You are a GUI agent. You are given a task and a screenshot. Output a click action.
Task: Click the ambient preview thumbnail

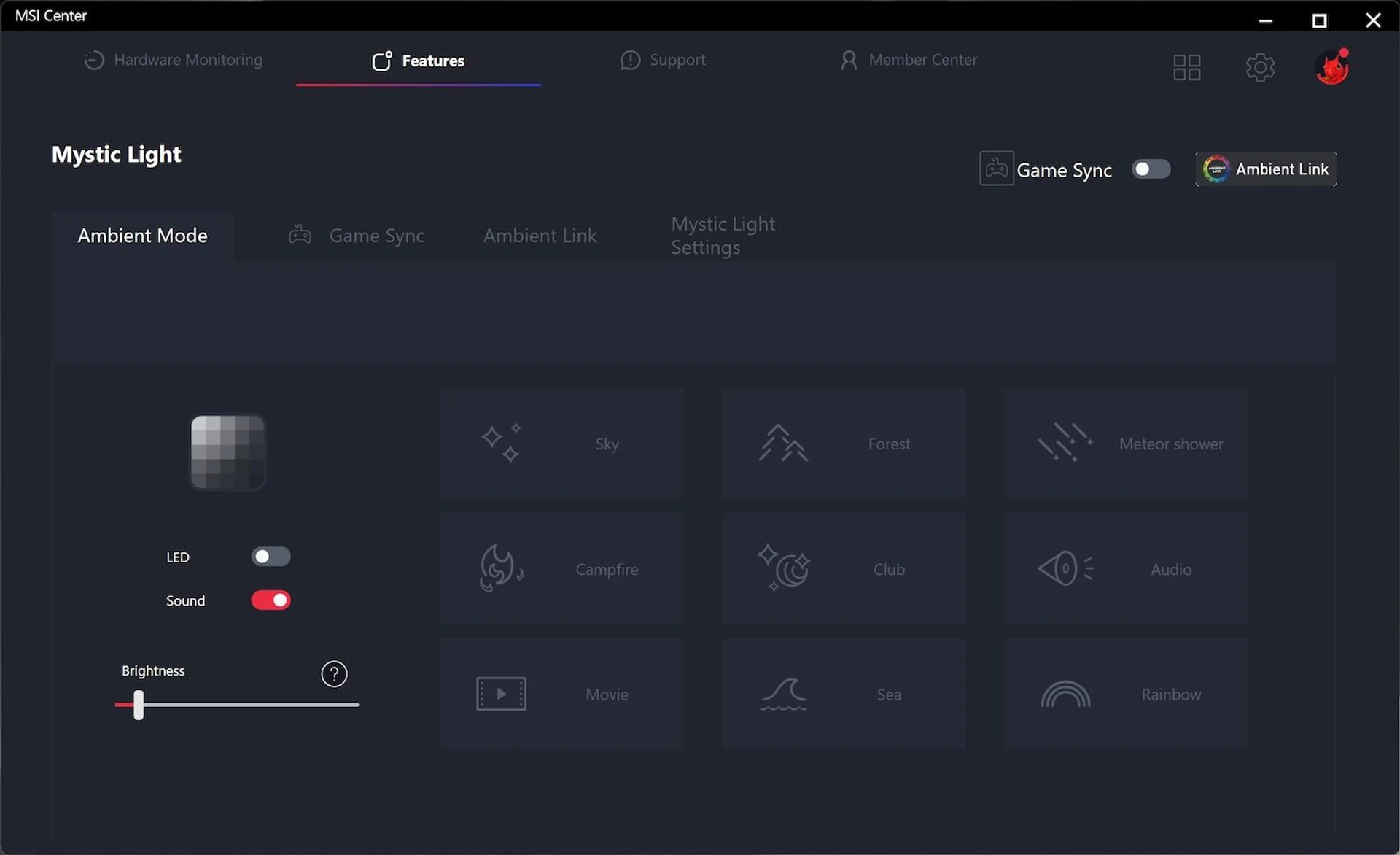tap(227, 452)
